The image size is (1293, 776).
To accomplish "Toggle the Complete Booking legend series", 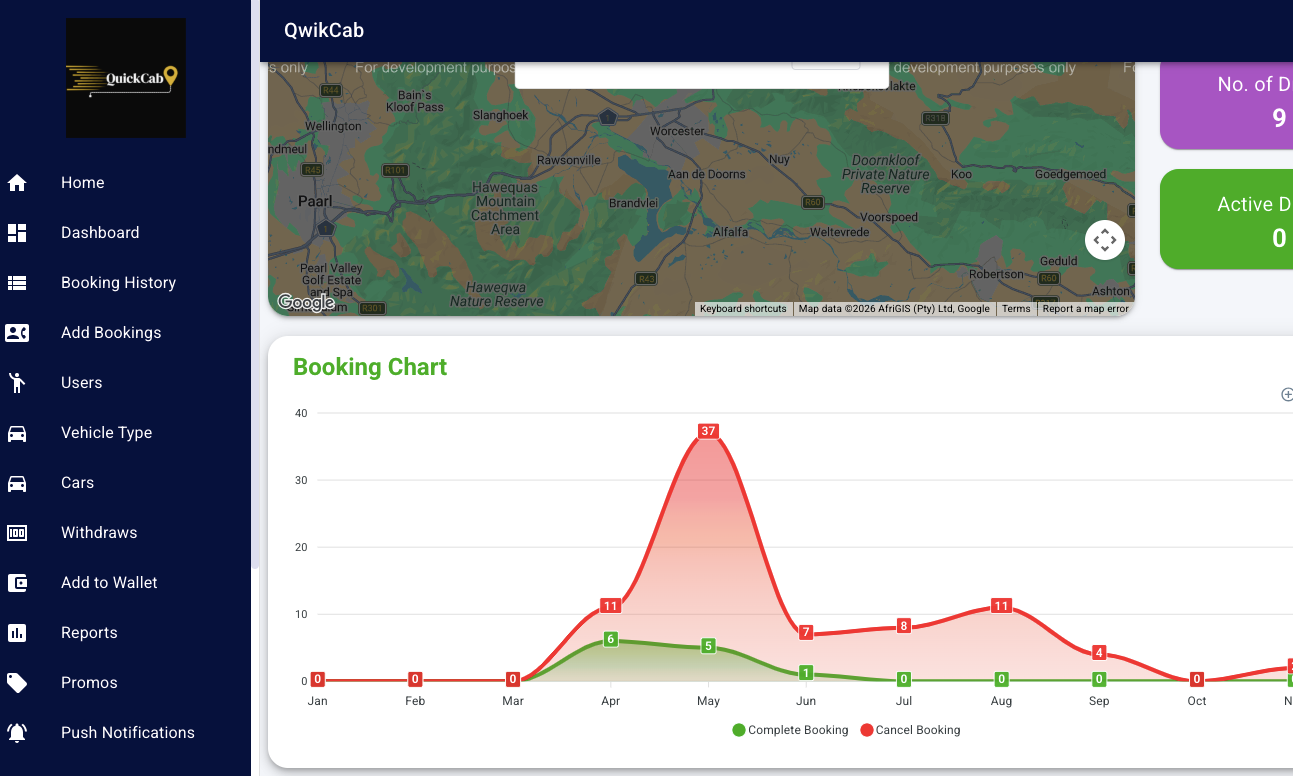I will tap(790, 730).
